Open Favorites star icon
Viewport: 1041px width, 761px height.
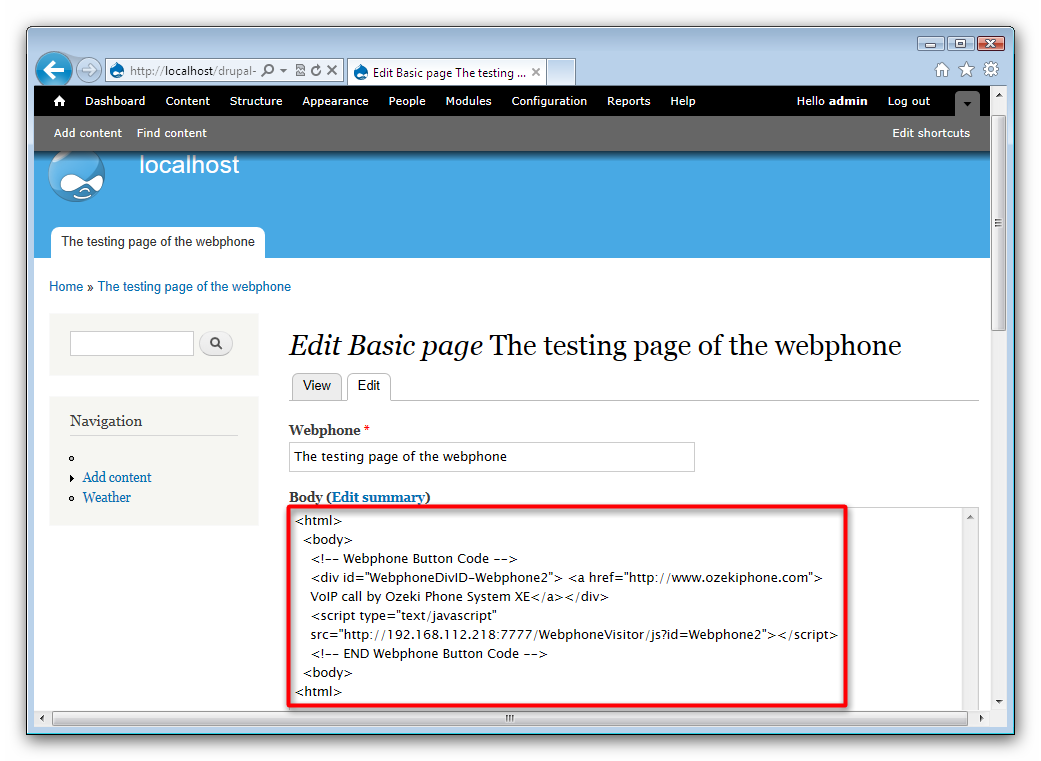coord(966,70)
